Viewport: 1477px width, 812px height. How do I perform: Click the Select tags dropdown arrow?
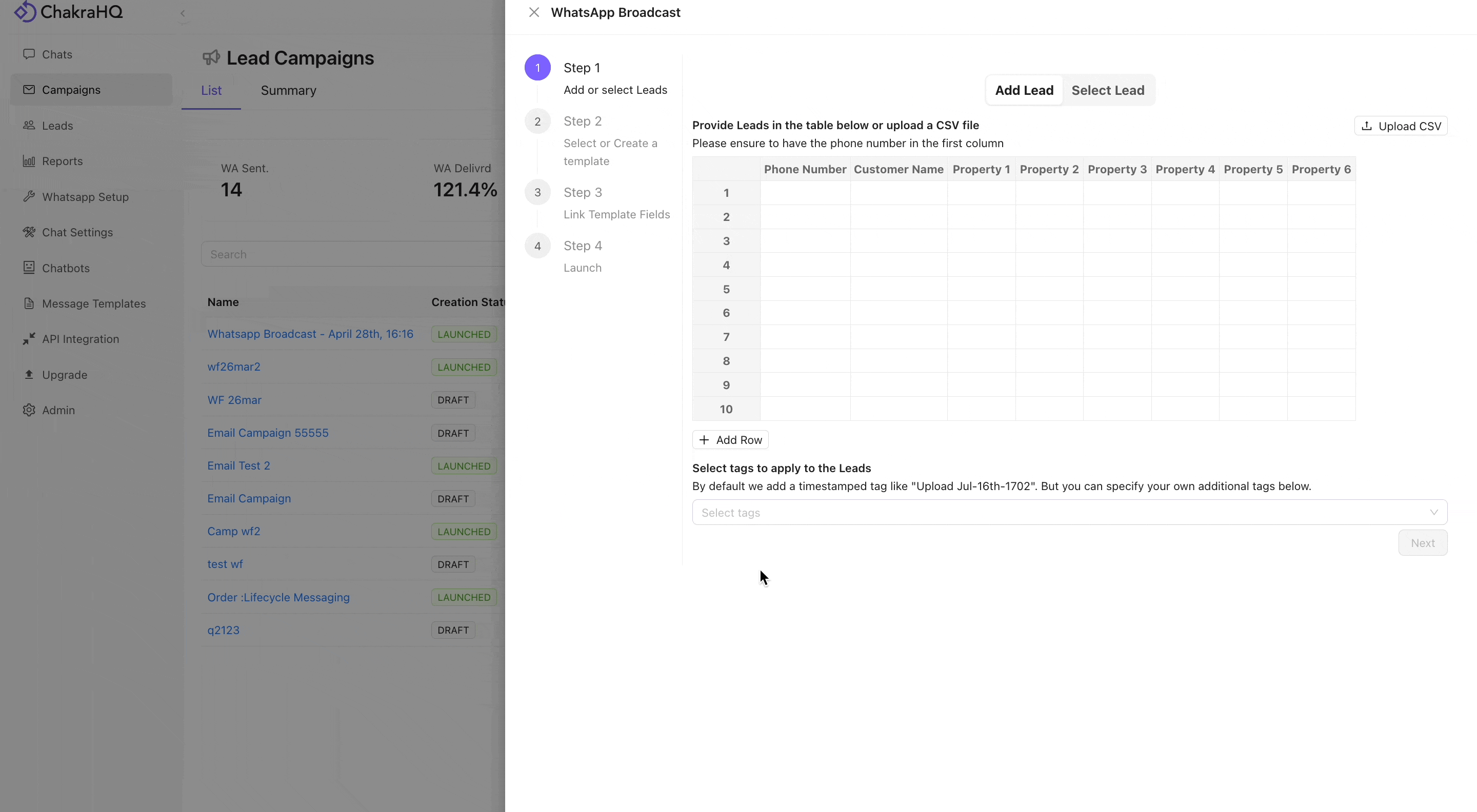[1433, 512]
